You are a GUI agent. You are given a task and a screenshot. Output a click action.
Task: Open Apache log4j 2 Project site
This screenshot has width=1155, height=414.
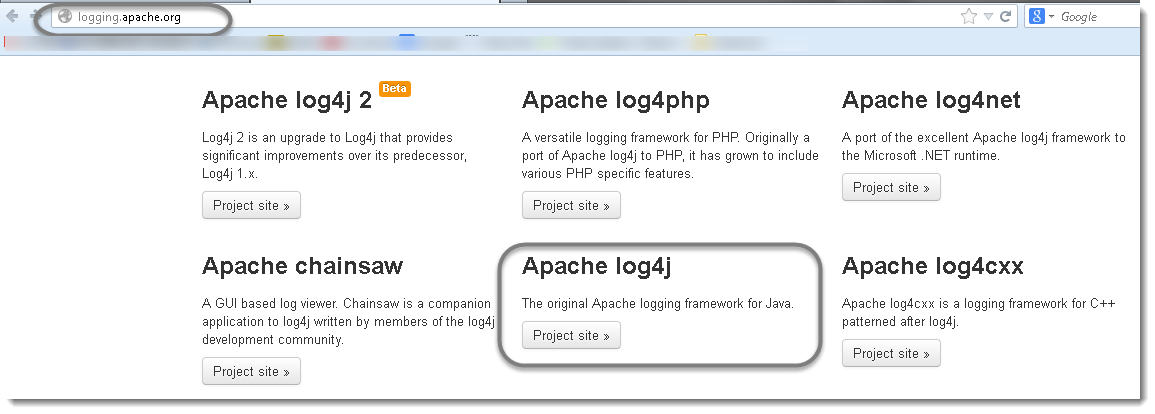click(251, 206)
